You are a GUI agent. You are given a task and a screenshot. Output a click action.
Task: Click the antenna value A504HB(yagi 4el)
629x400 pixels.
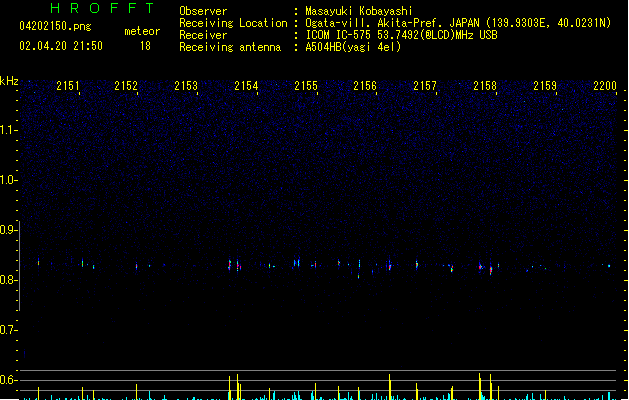(x=353, y=47)
